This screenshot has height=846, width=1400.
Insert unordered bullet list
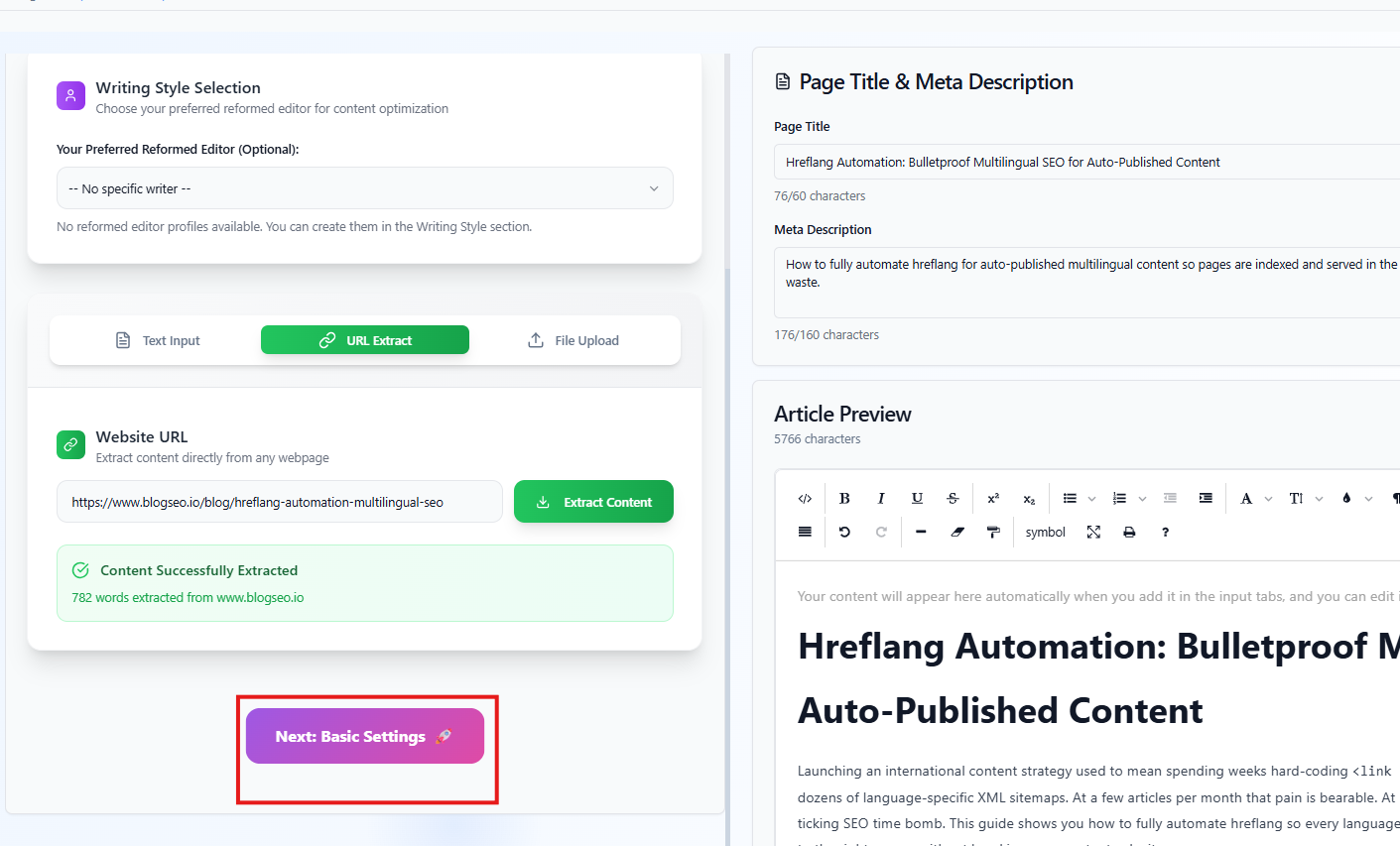[1070, 499]
